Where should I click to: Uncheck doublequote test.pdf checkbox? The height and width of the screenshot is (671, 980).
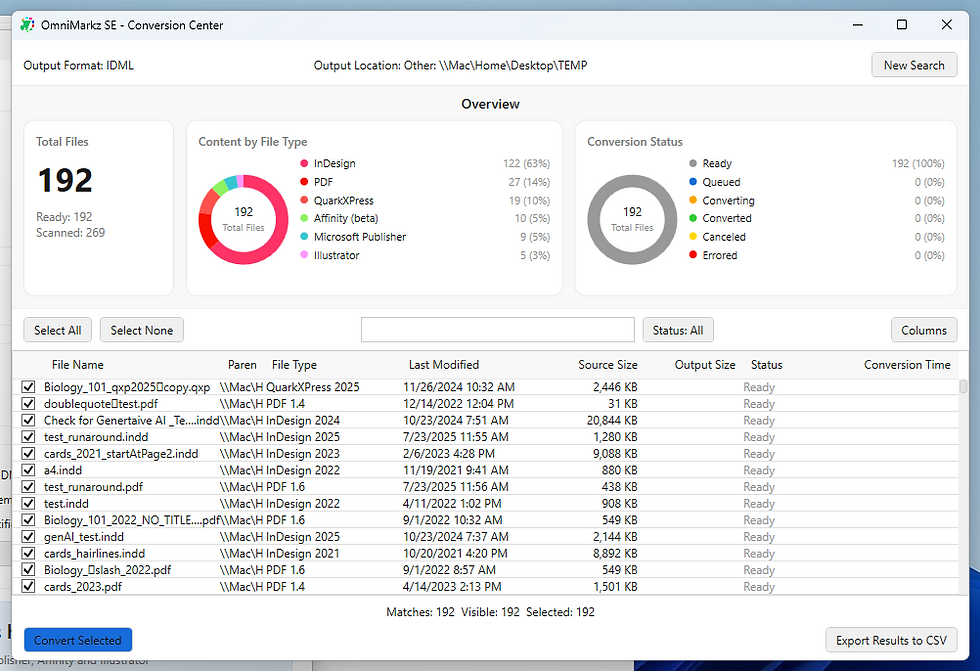point(28,404)
